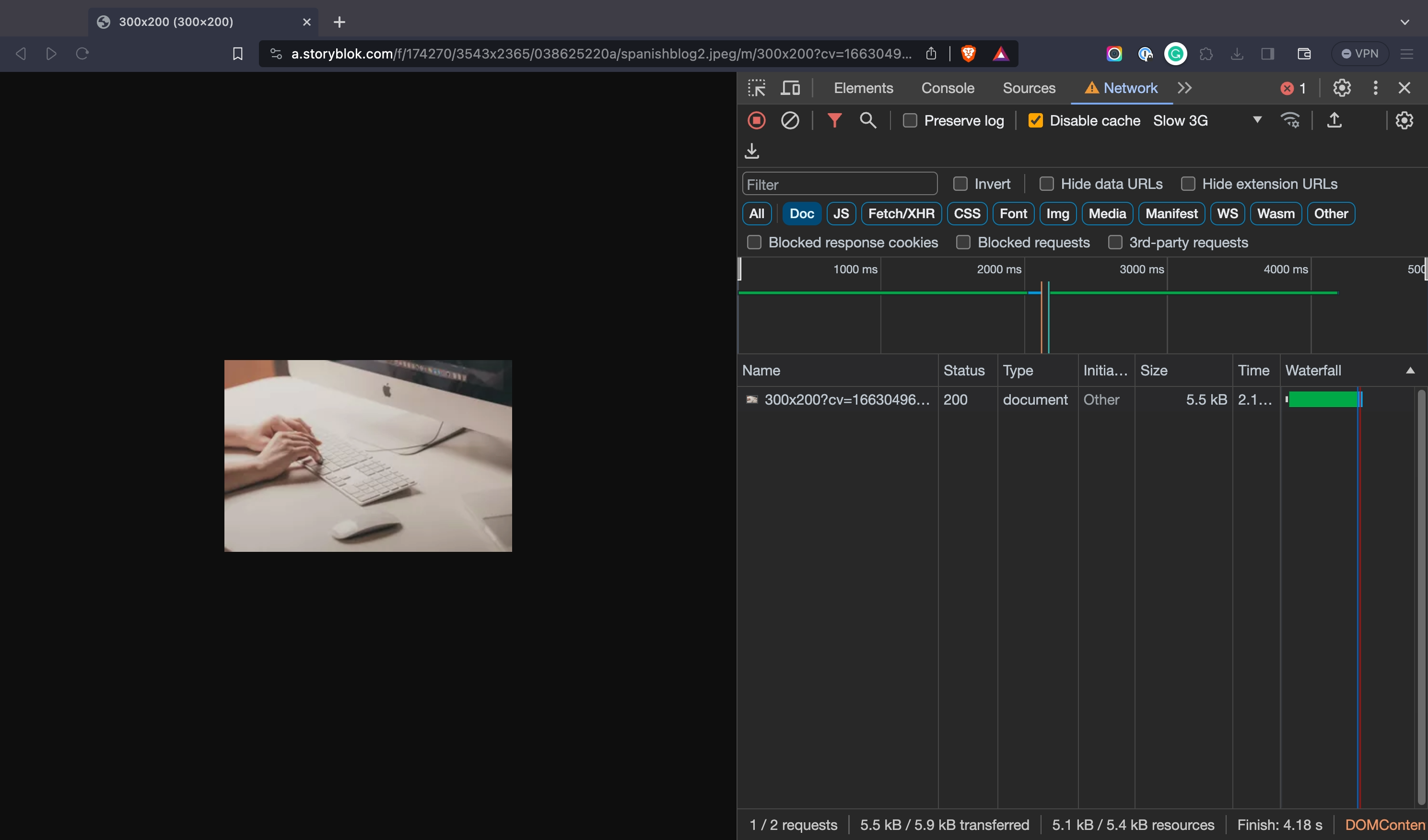Screen dimensions: 1428x840
Task: Enable the Preserve log checkbox
Action: click(x=910, y=121)
